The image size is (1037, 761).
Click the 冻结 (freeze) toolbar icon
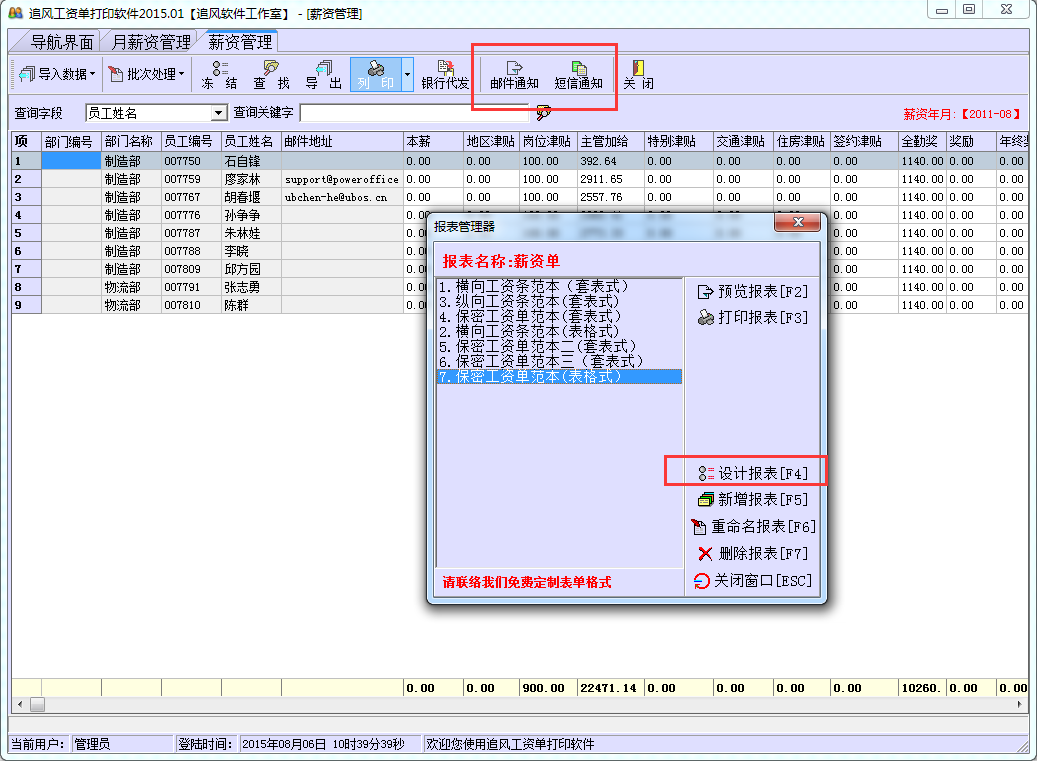219,75
